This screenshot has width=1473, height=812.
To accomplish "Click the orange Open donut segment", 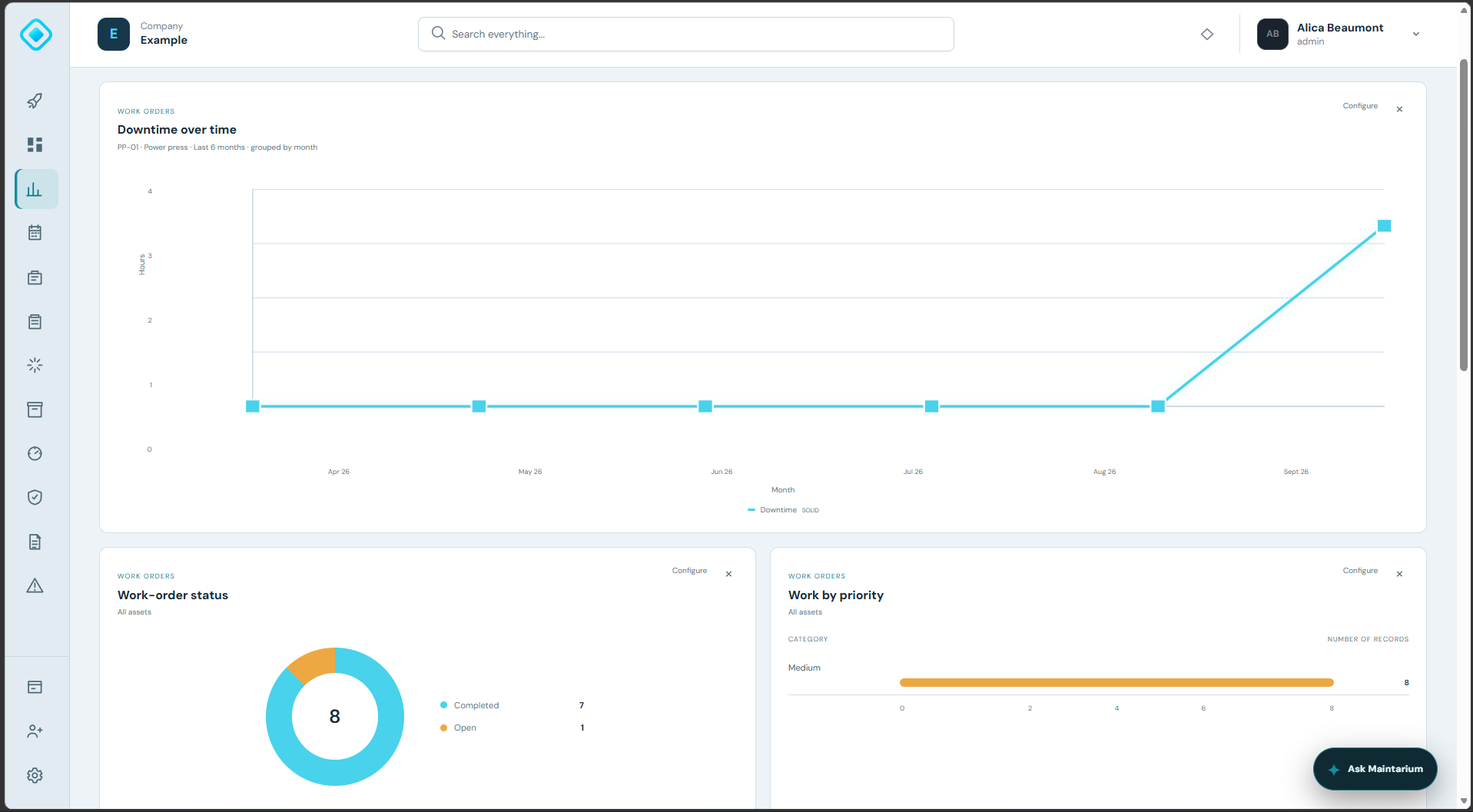I will pyautogui.click(x=315, y=664).
